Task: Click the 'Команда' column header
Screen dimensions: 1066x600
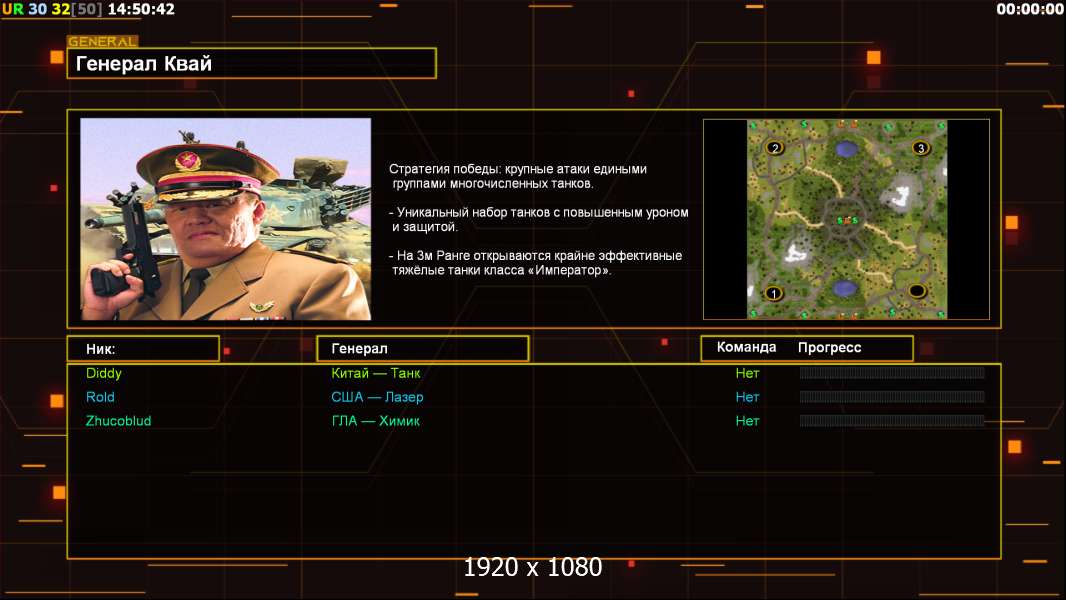Action: click(x=746, y=347)
